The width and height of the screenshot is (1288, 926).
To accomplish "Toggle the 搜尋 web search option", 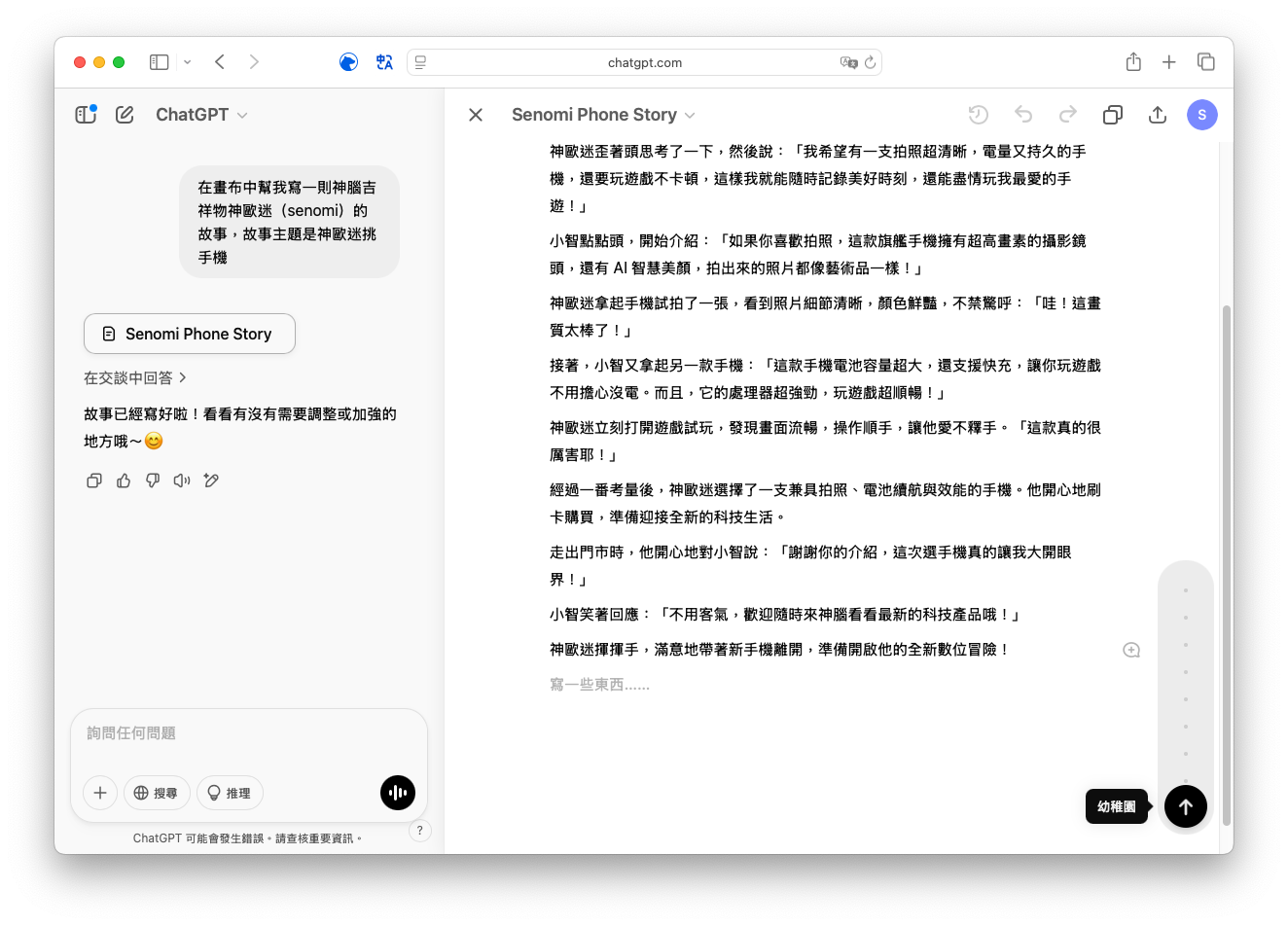I will click(156, 793).
